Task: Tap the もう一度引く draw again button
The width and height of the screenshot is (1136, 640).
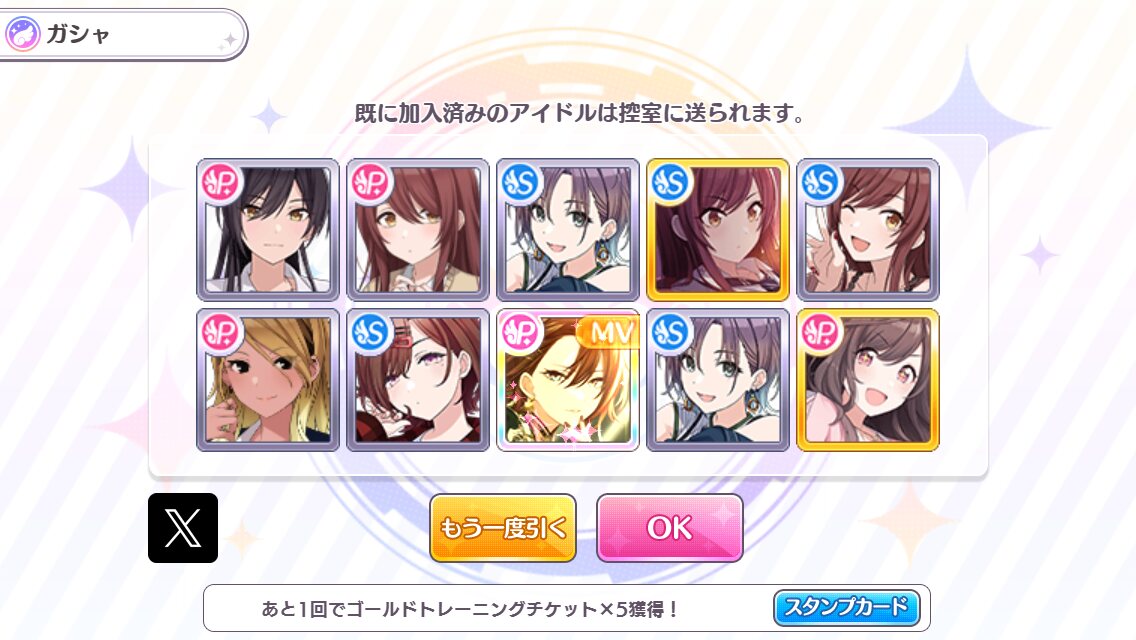Action: point(503,528)
